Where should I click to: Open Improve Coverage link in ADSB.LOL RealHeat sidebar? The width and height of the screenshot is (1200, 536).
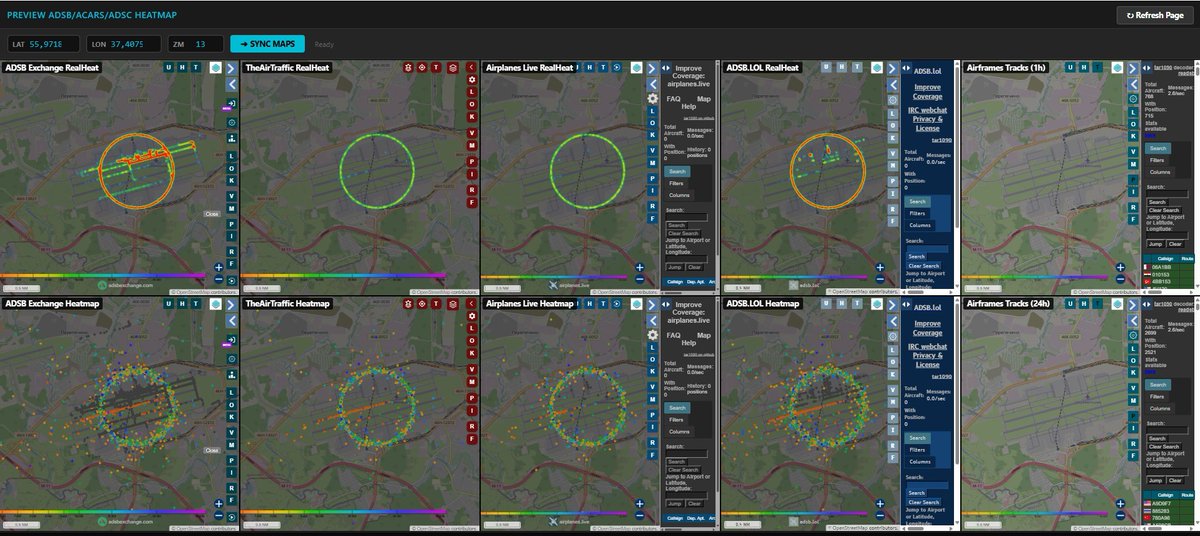point(927,92)
